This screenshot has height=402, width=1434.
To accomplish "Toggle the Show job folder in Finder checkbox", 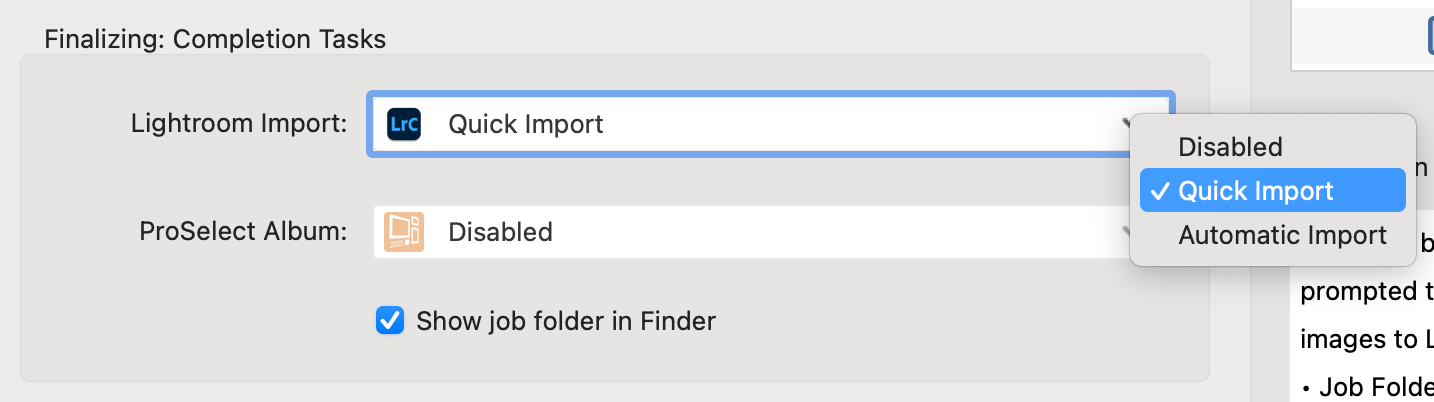I will 389,321.
